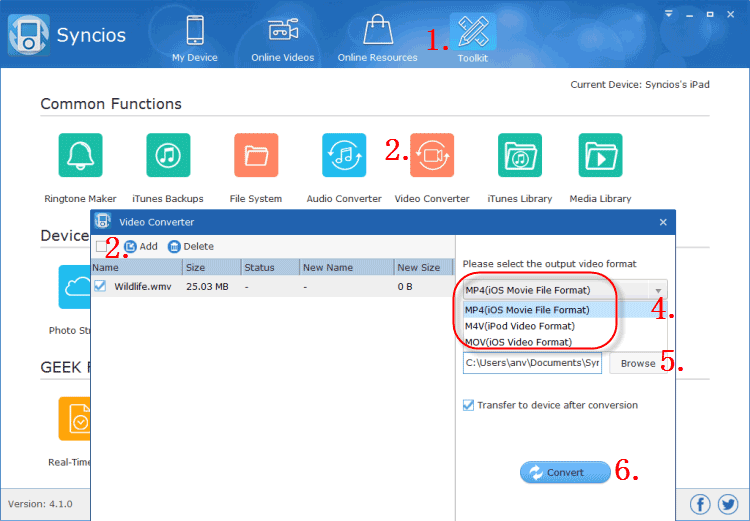Click the New Size column header
This screenshot has height=521, width=750.
(x=424, y=267)
